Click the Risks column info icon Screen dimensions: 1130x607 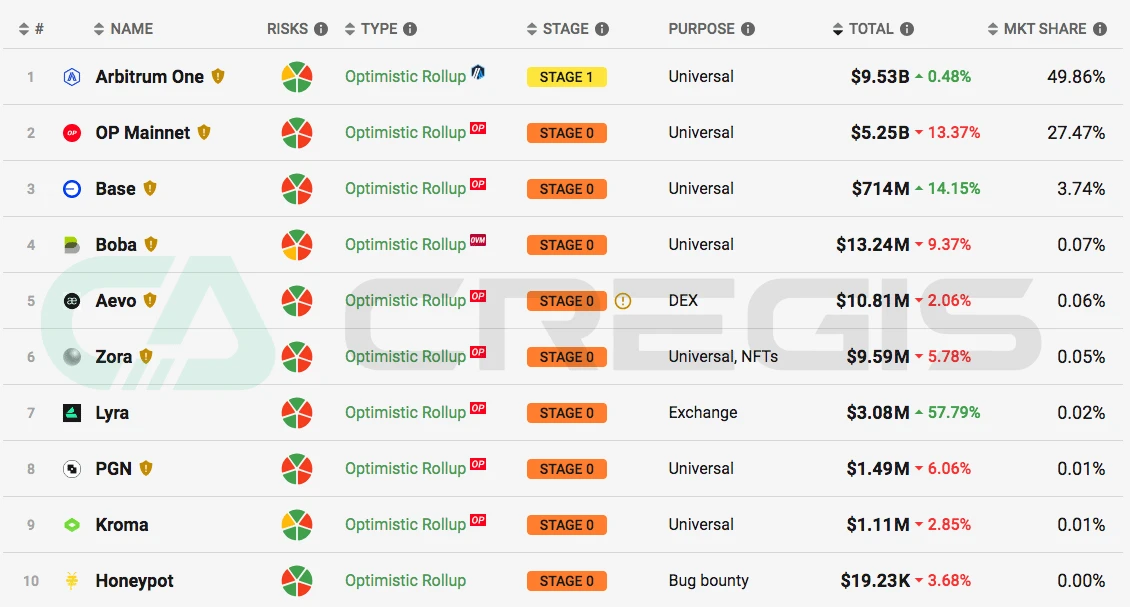click(x=321, y=29)
